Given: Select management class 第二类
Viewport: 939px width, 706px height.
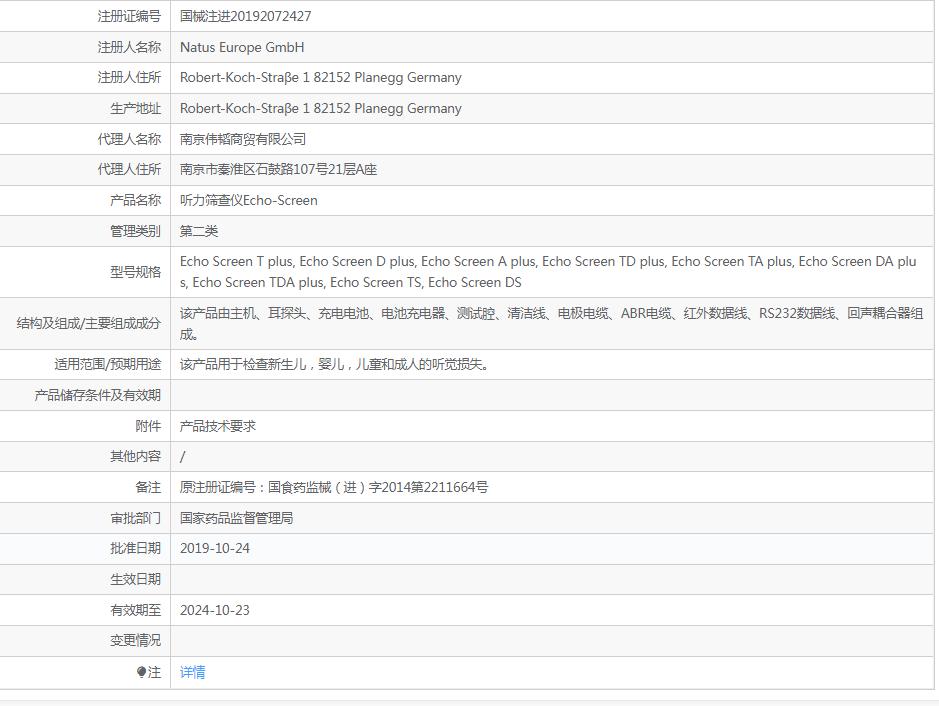Looking at the screenshot, I should [x=199, y=231].
